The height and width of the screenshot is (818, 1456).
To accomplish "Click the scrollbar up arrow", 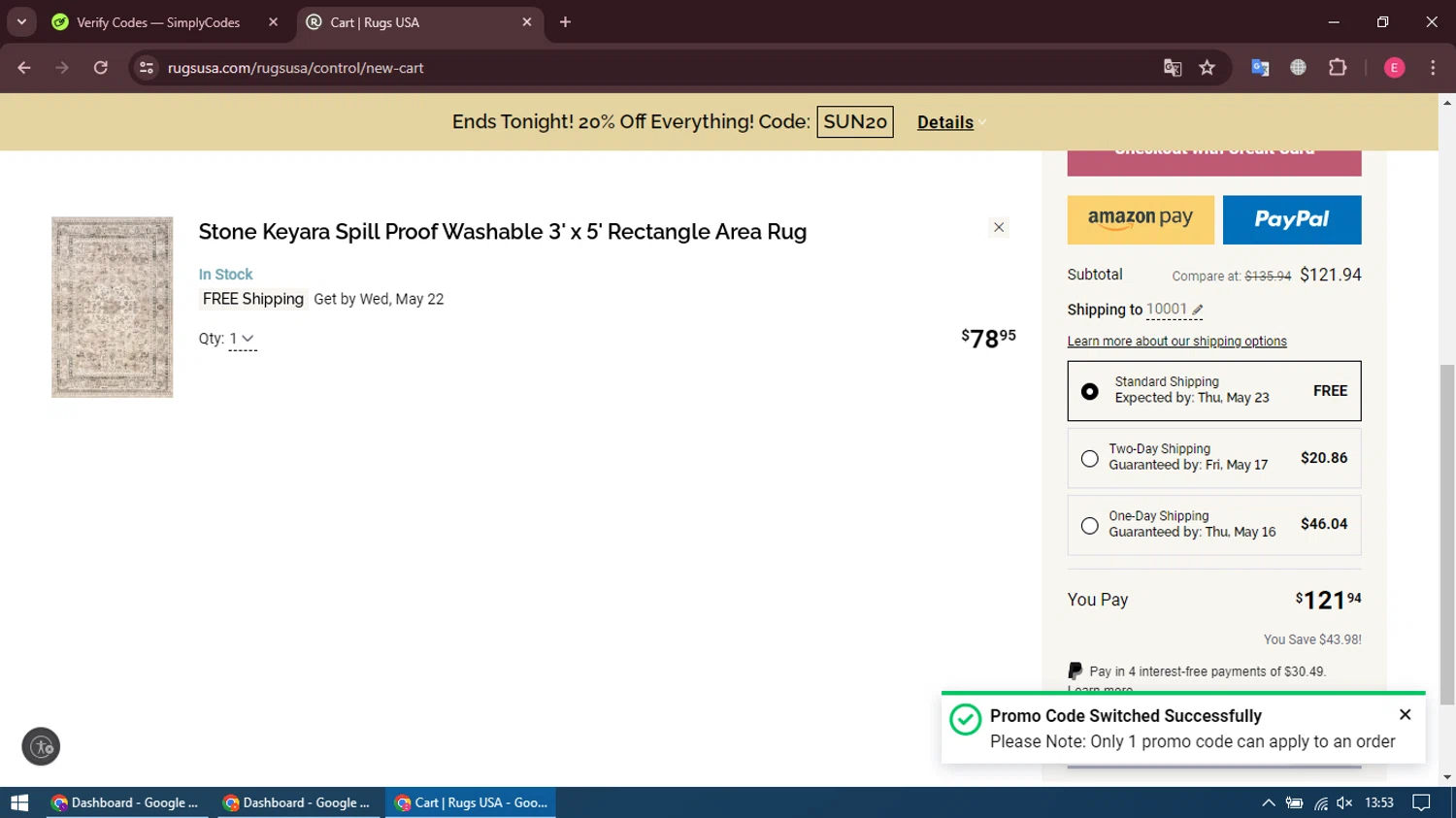I will [1447, 102].
